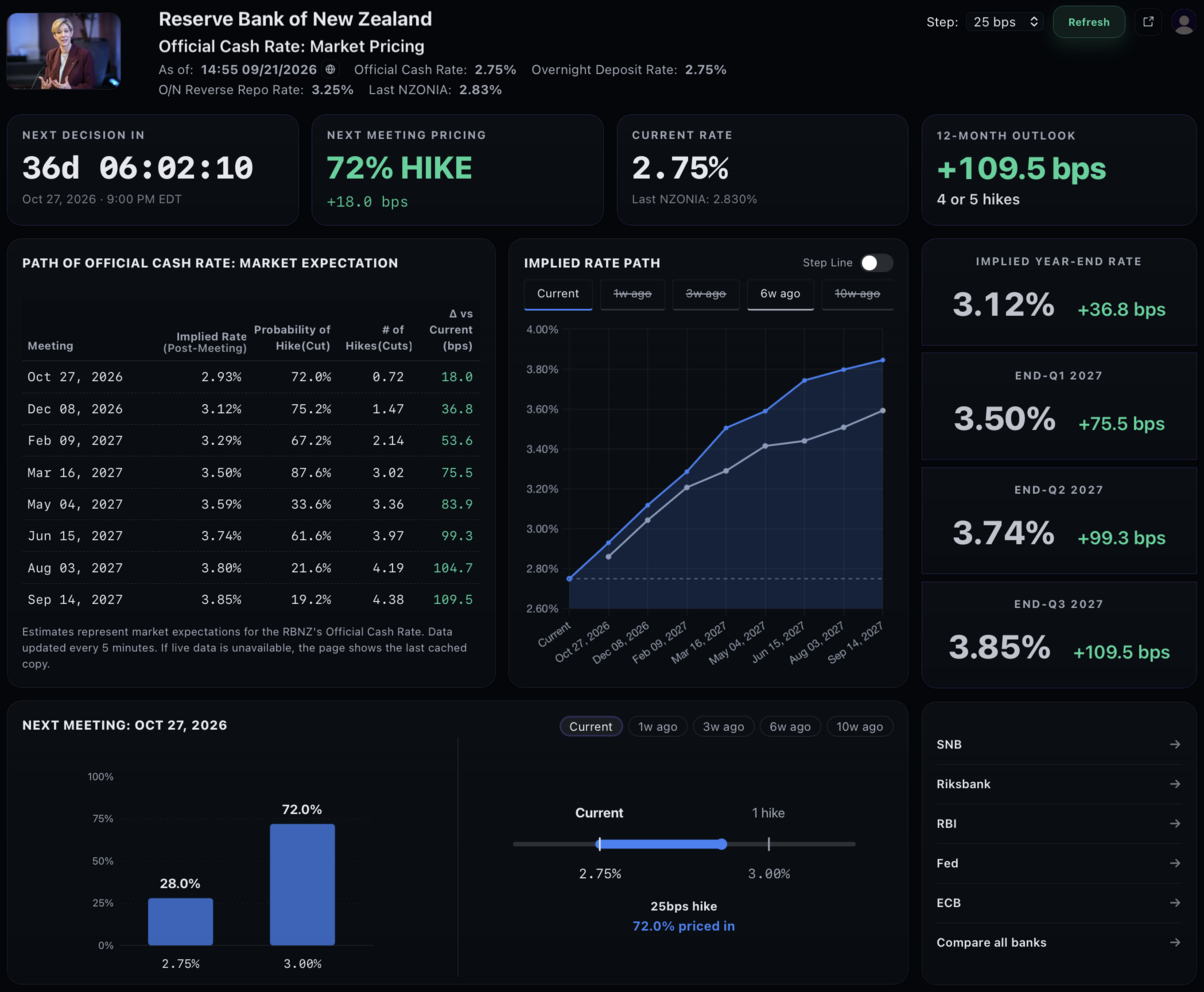Viewport: 1204px width, 992px height.
Task: Click the arrow icon next to ECB
Action: tap(1175, 903)
